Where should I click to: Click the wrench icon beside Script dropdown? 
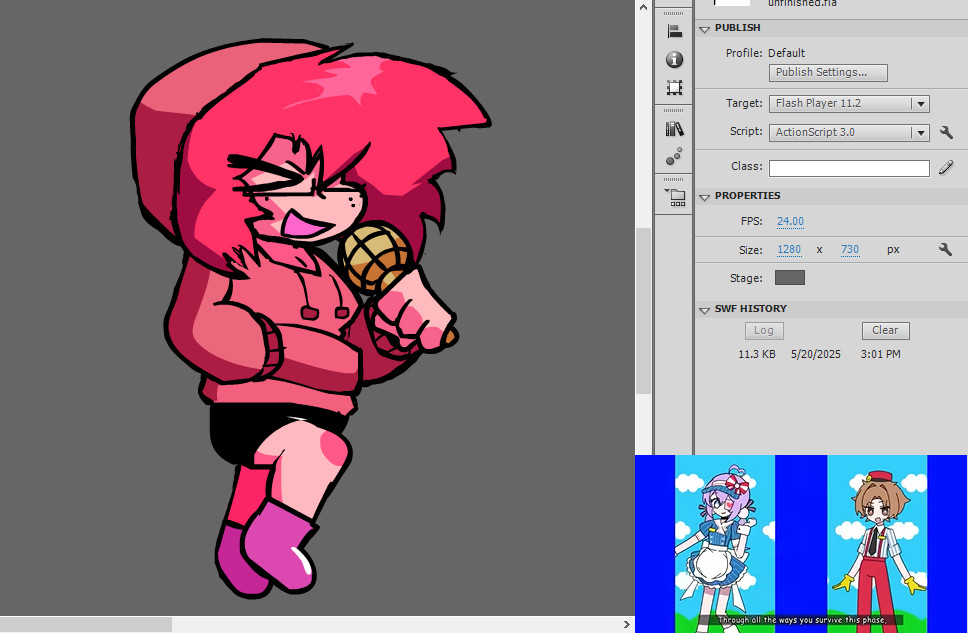point(946,132)
